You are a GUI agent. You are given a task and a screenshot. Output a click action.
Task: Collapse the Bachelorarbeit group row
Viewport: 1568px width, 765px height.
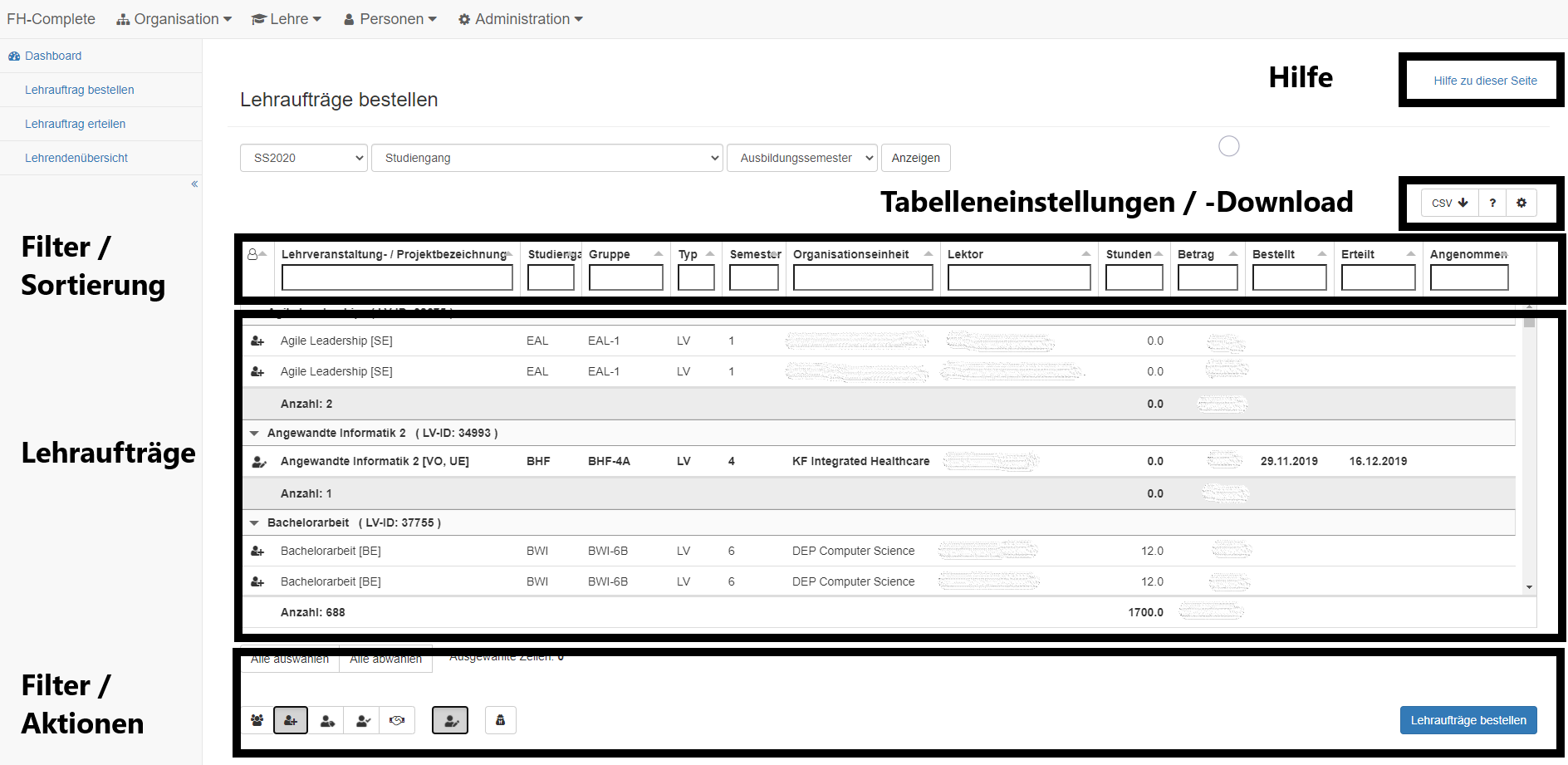(254, 522)
